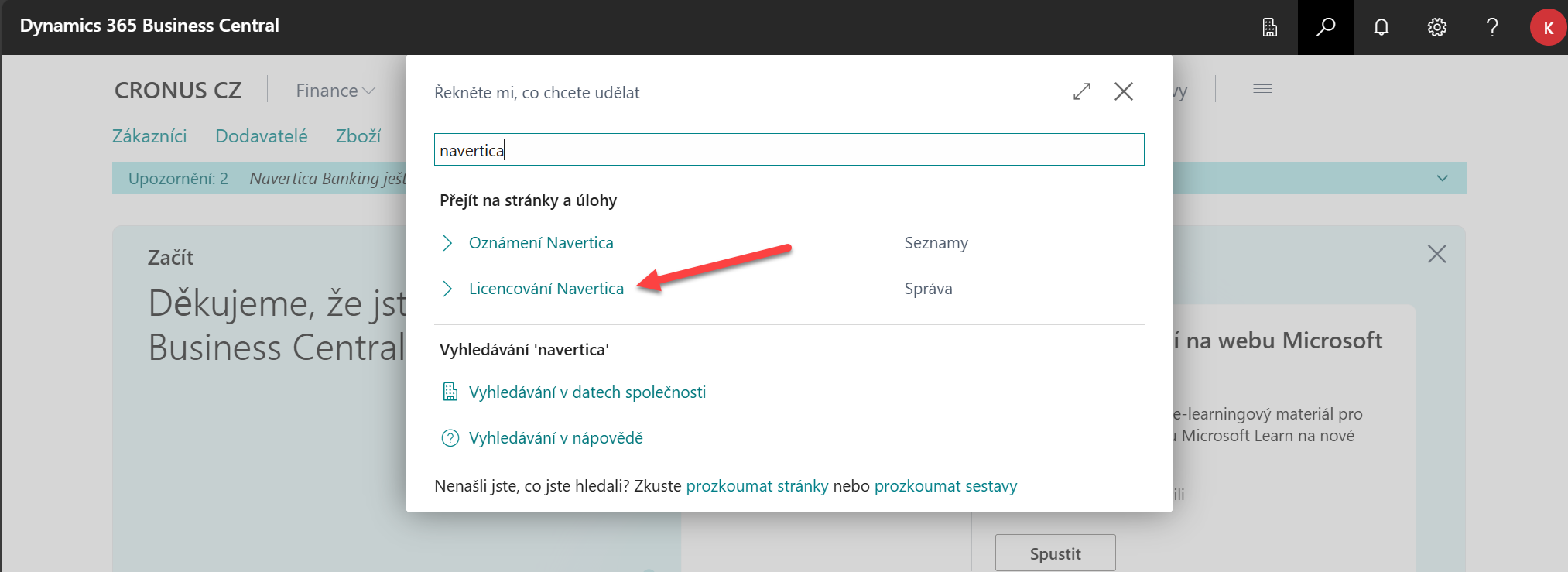
Task: Click the prozkoumat stránky link
Action: coord(757,486)
